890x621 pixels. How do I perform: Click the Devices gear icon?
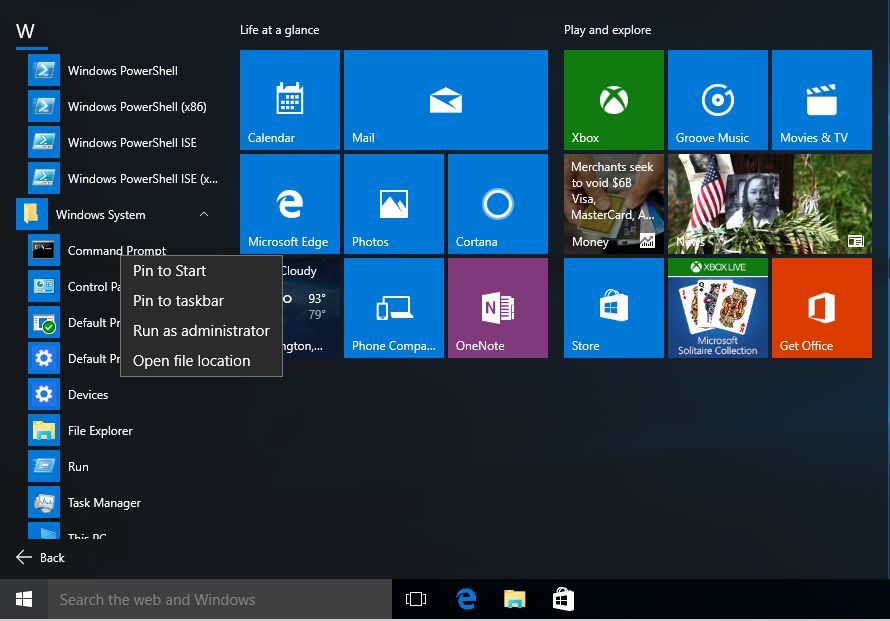[44, 395]
